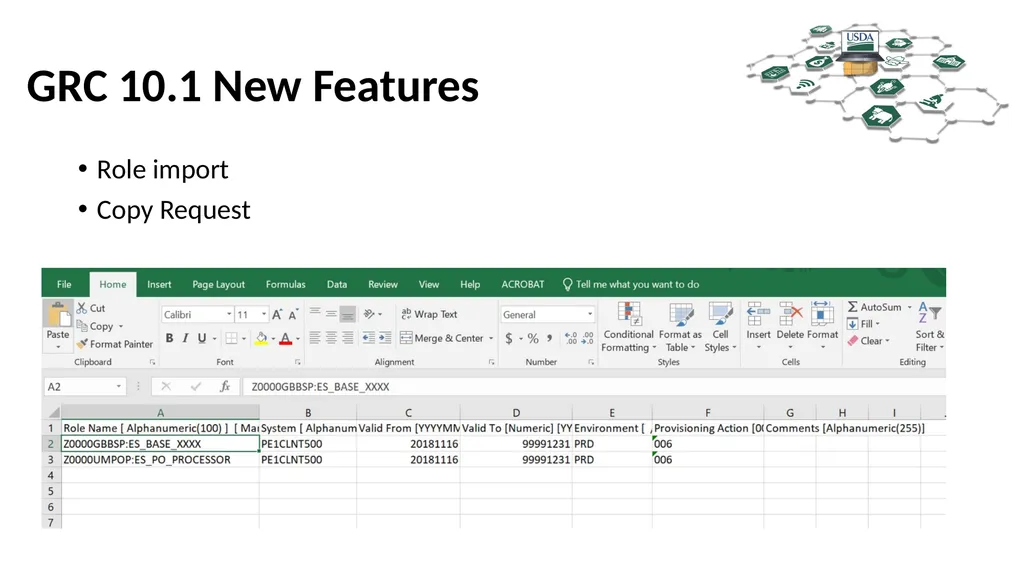
Task: Switch to the Review tab
Action: pos(383,284)
